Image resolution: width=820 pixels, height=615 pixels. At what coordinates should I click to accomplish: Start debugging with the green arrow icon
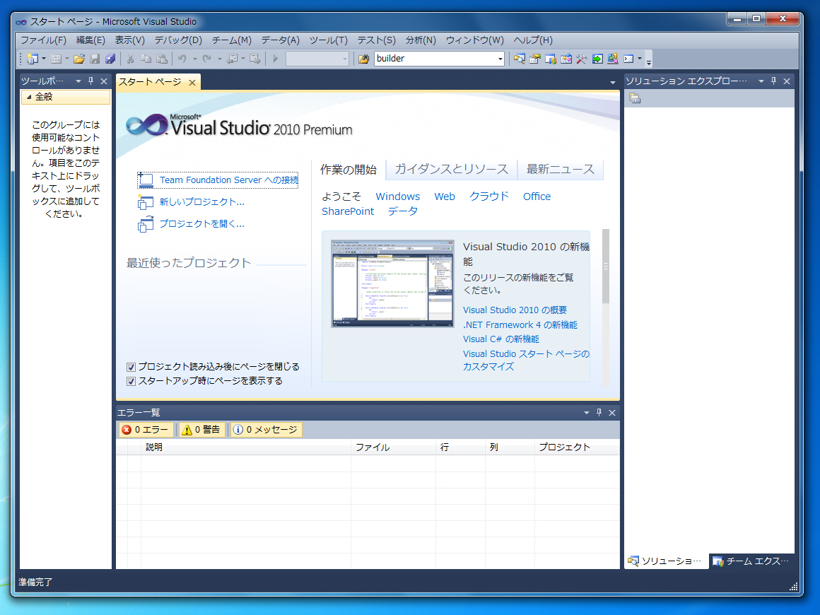click(275, 58)
